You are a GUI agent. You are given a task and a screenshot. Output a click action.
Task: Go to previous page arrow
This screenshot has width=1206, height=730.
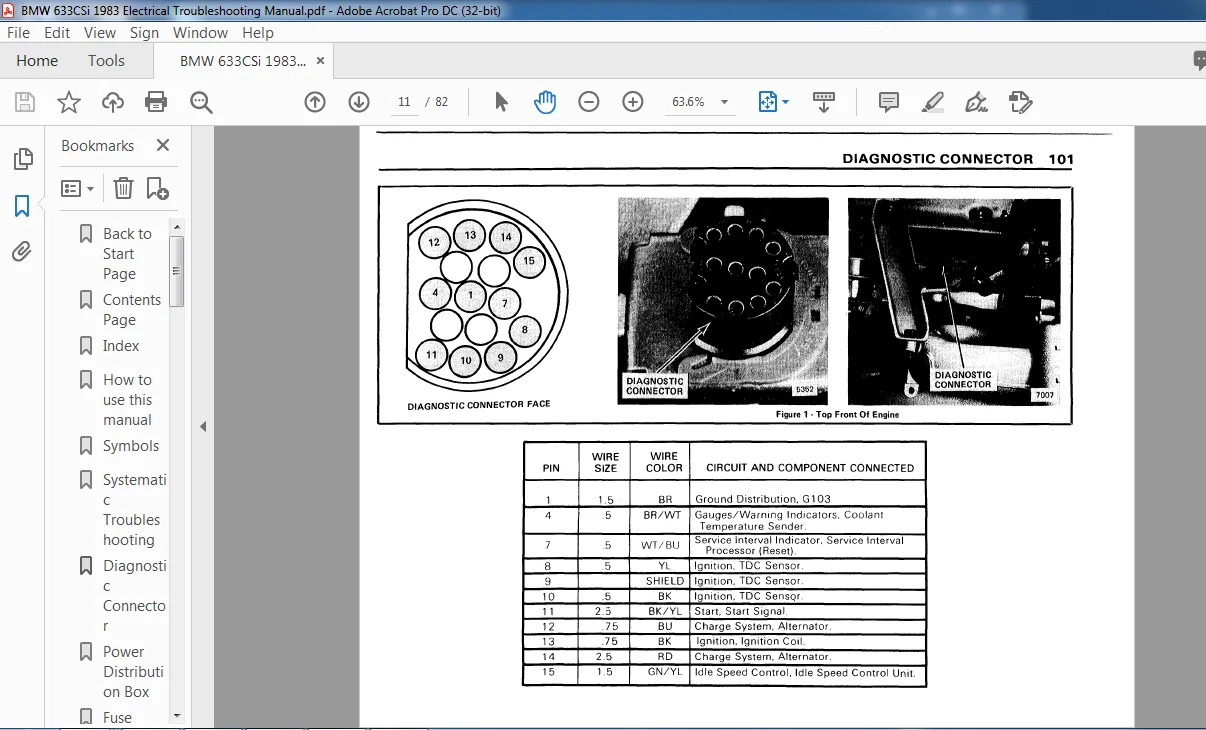click(x=315, y=102)
